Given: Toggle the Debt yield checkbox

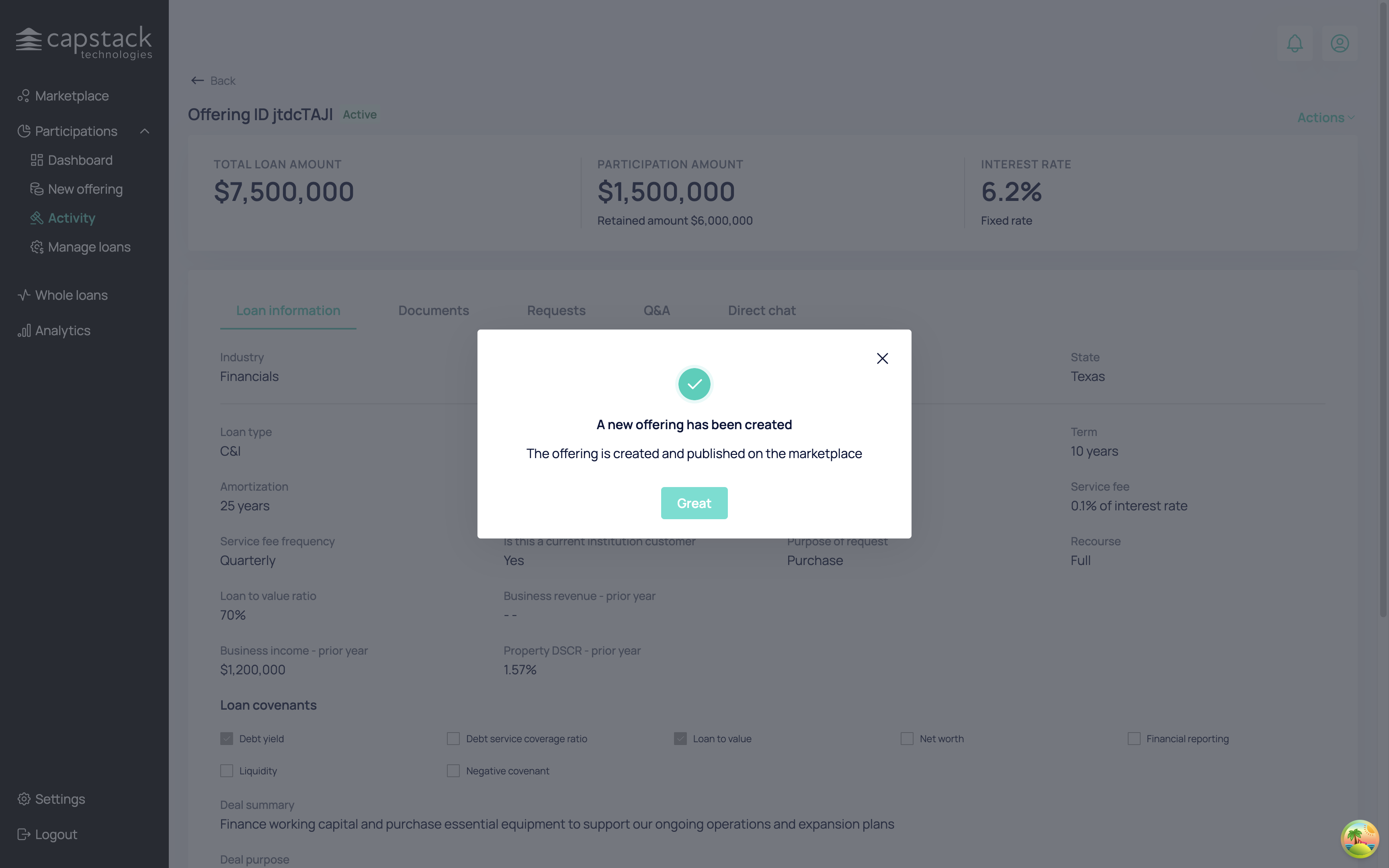Looking at the screenshot, I should pos(227,739).
